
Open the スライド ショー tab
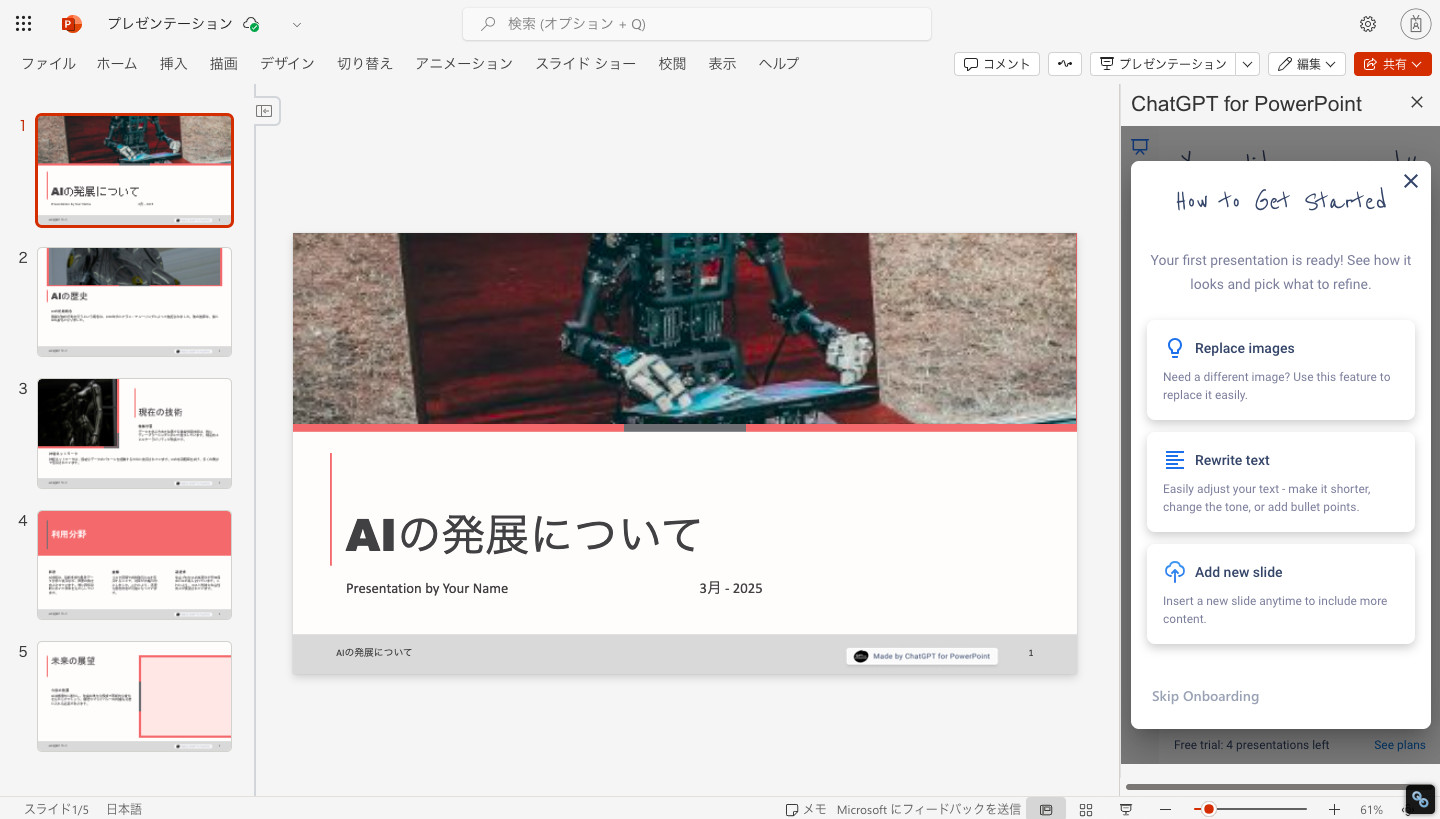585,64
